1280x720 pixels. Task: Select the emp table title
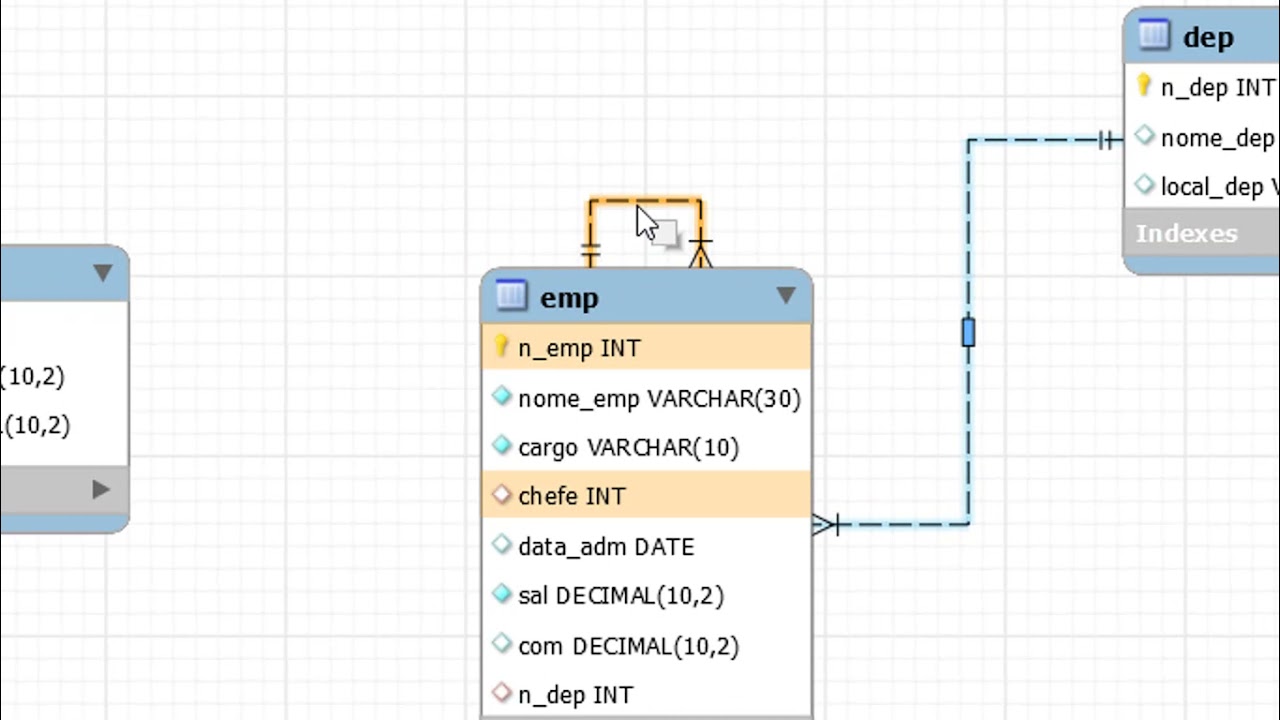[569, 298]
